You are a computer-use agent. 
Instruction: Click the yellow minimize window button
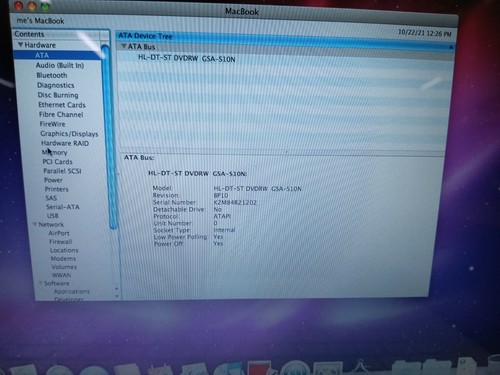tap(32, 5)
